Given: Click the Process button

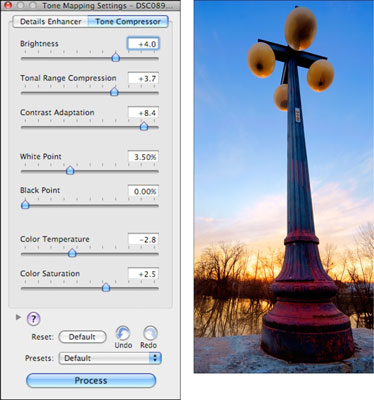Looking at the screenshot, I should pos(91,380).
